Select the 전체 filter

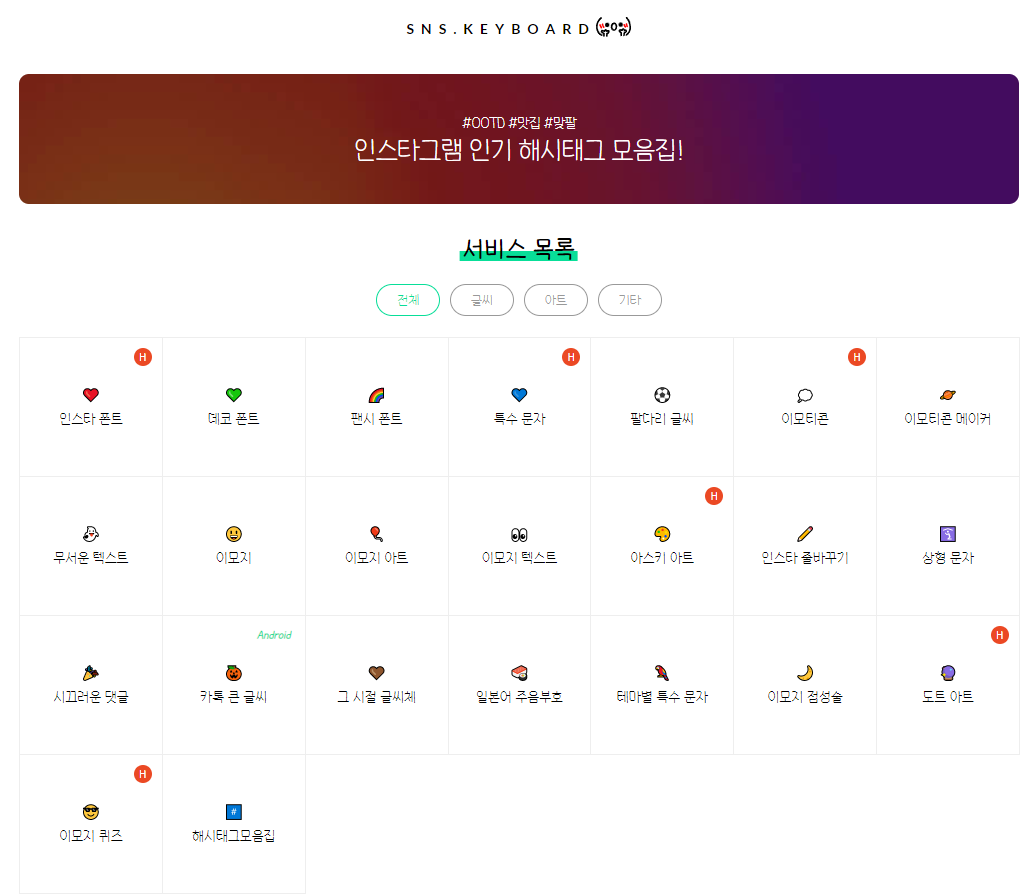tap(407, 299)
